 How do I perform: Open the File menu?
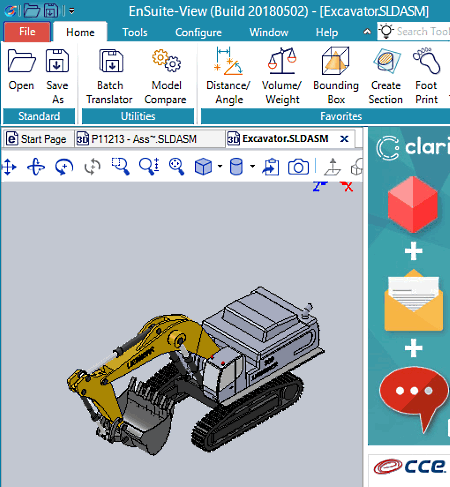click(27, 32)
